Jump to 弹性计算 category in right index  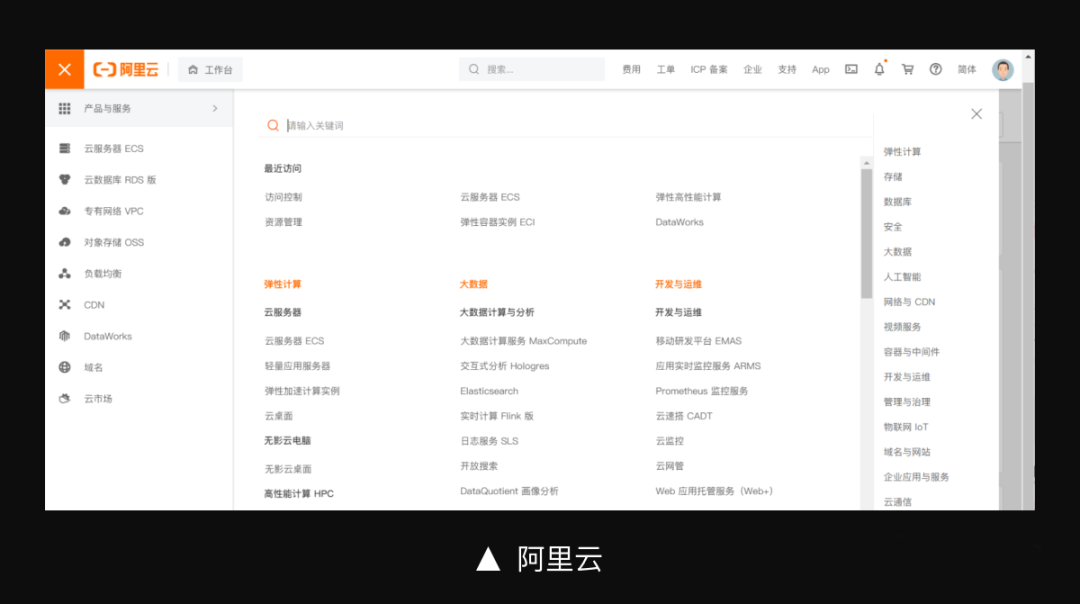pyautogui.click(x=902, y=152)
